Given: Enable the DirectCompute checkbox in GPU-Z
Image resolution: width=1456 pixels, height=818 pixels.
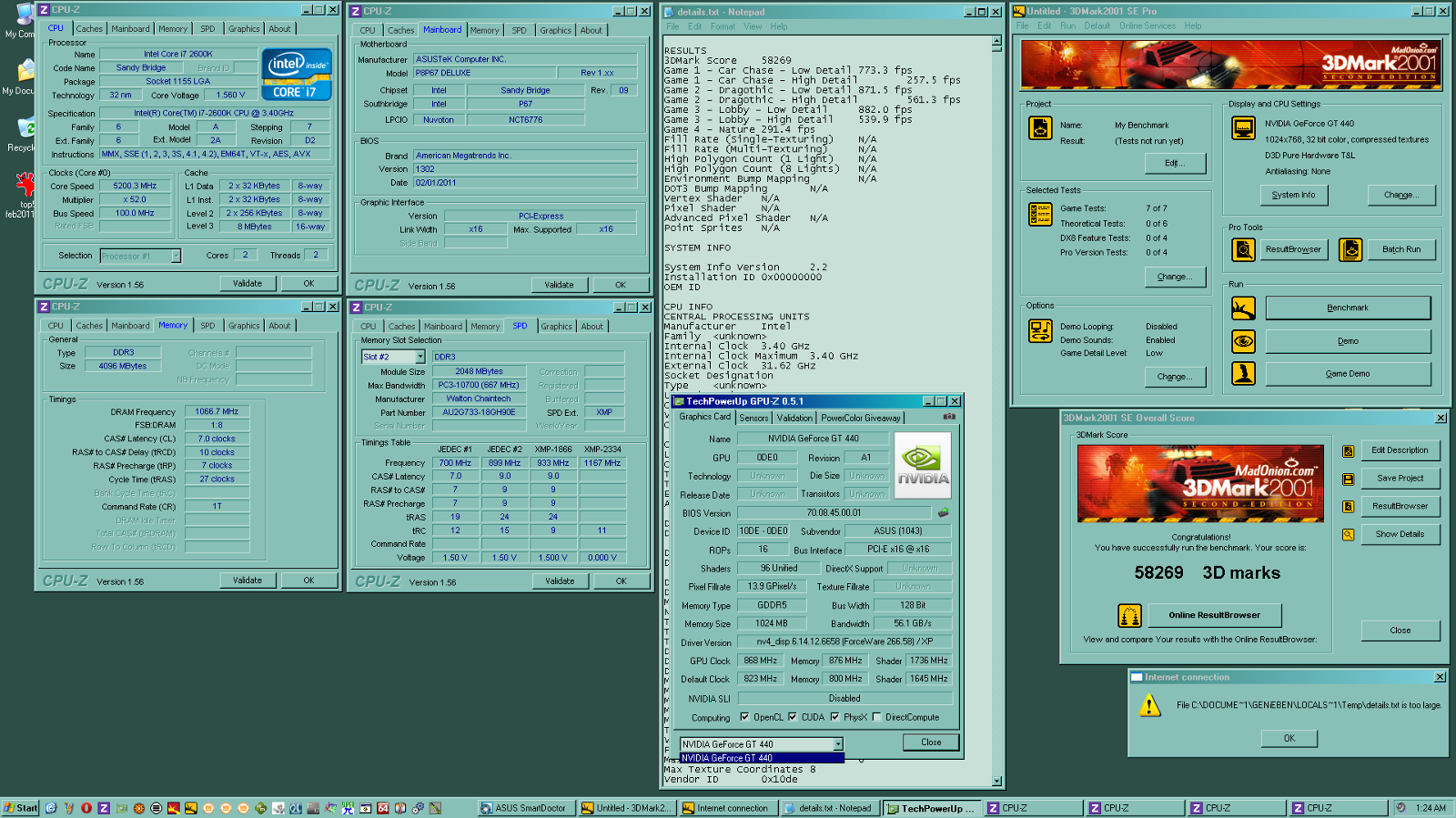Looking at the screenshot, I should [x=876, y=717].
